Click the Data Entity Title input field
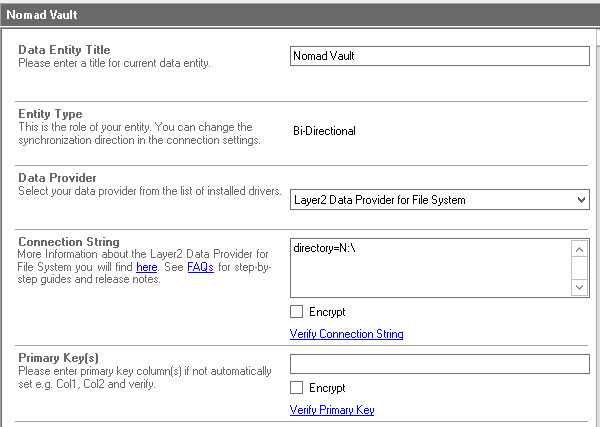 [x=439, y=56]
